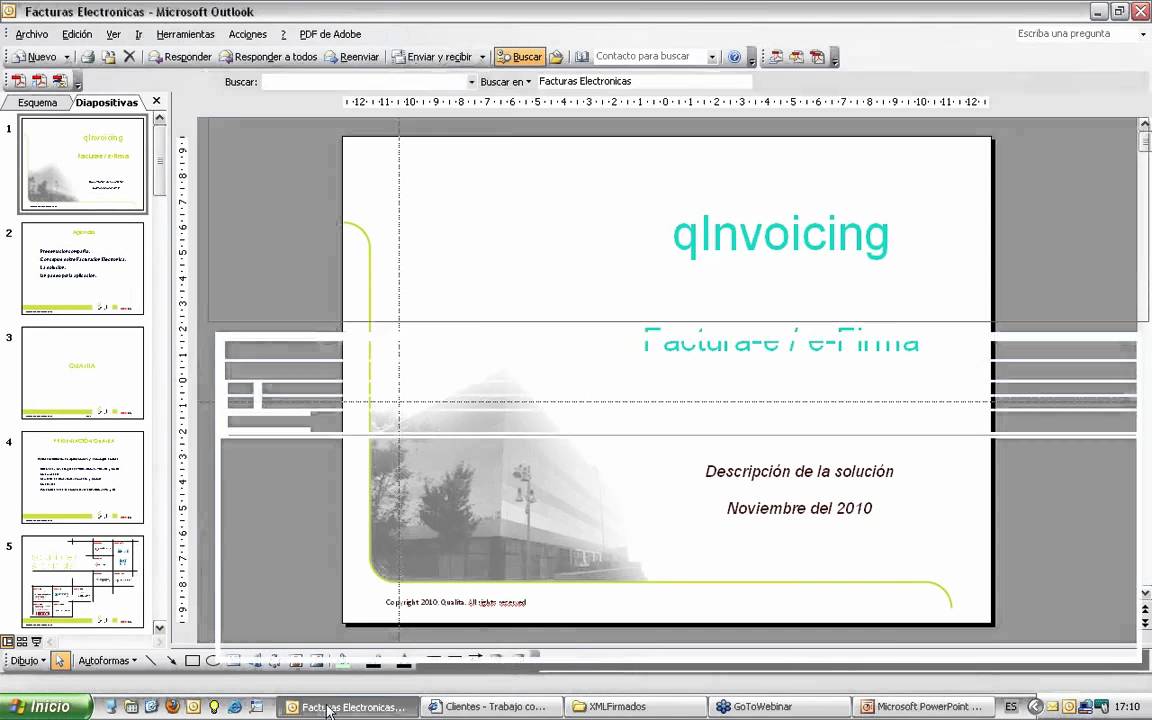Switch to slide sorter view icon

click(22, 641)
